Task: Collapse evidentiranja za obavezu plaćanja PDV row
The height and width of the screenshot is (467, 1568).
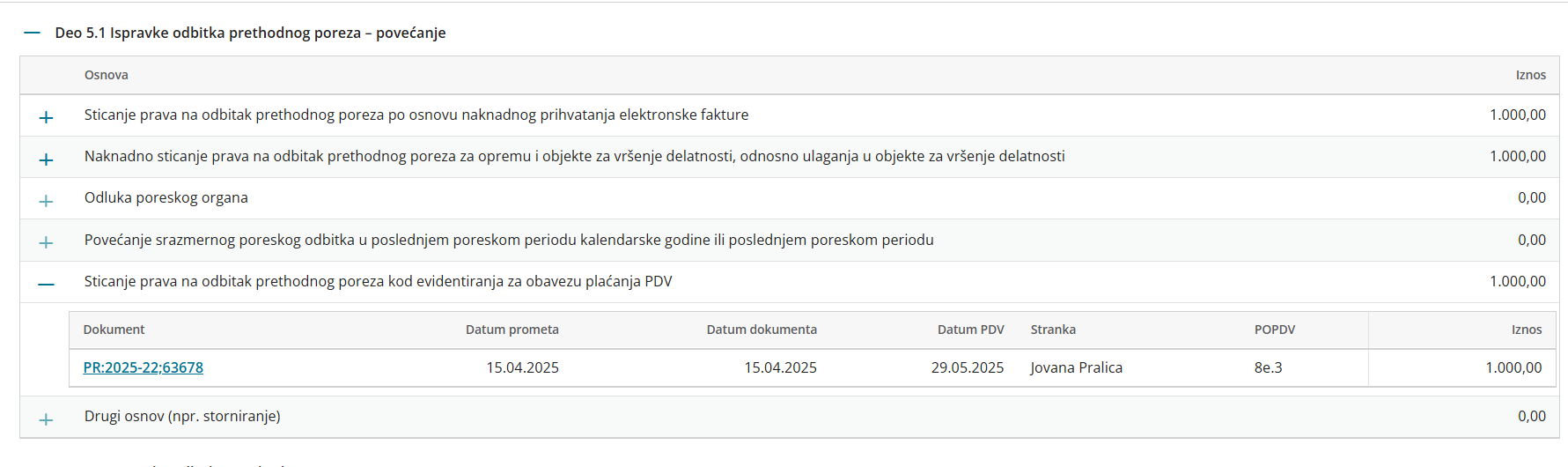Action: coord(47,283)
